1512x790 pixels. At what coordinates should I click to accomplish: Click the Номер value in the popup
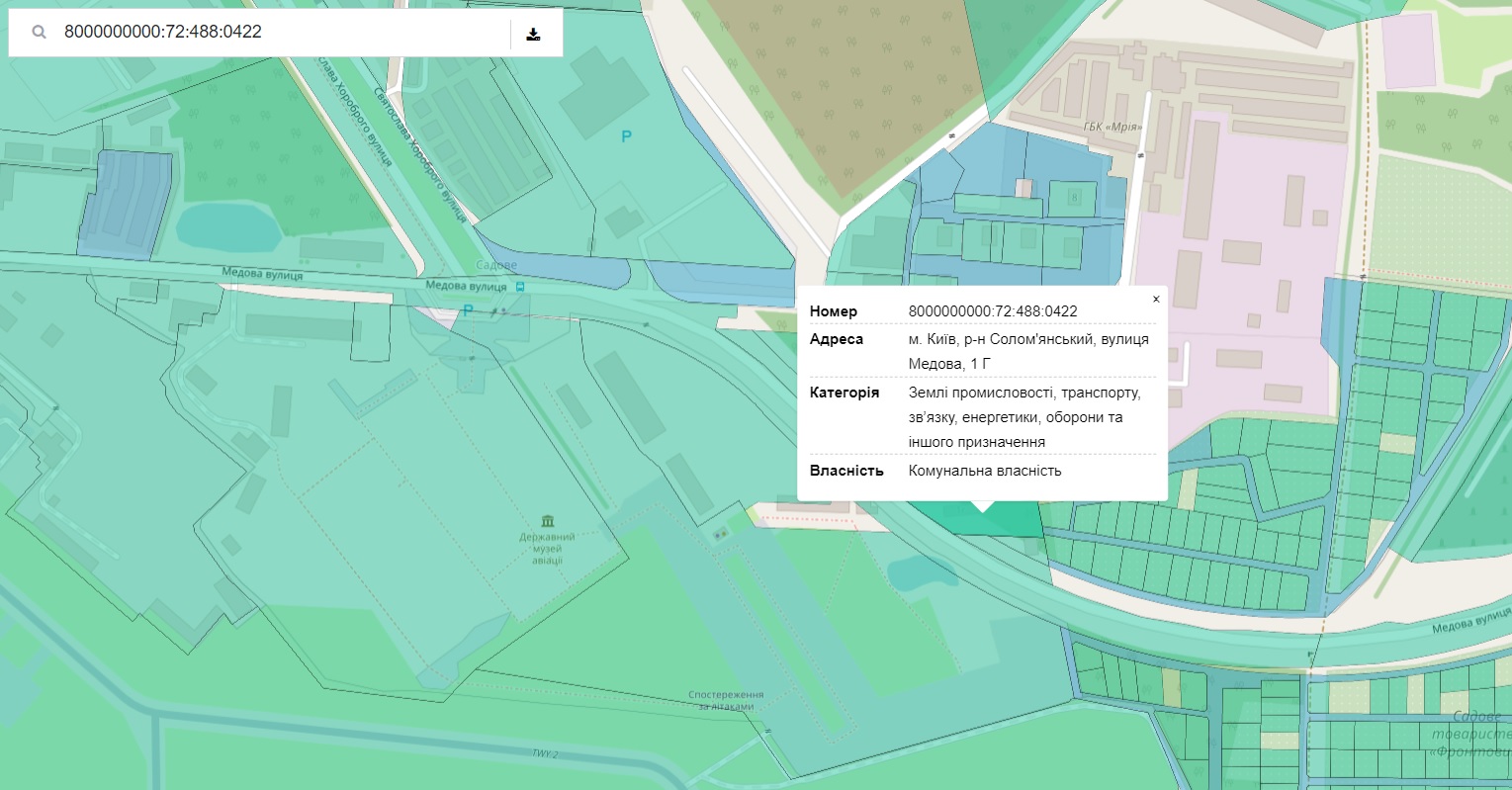click(992, 311)
